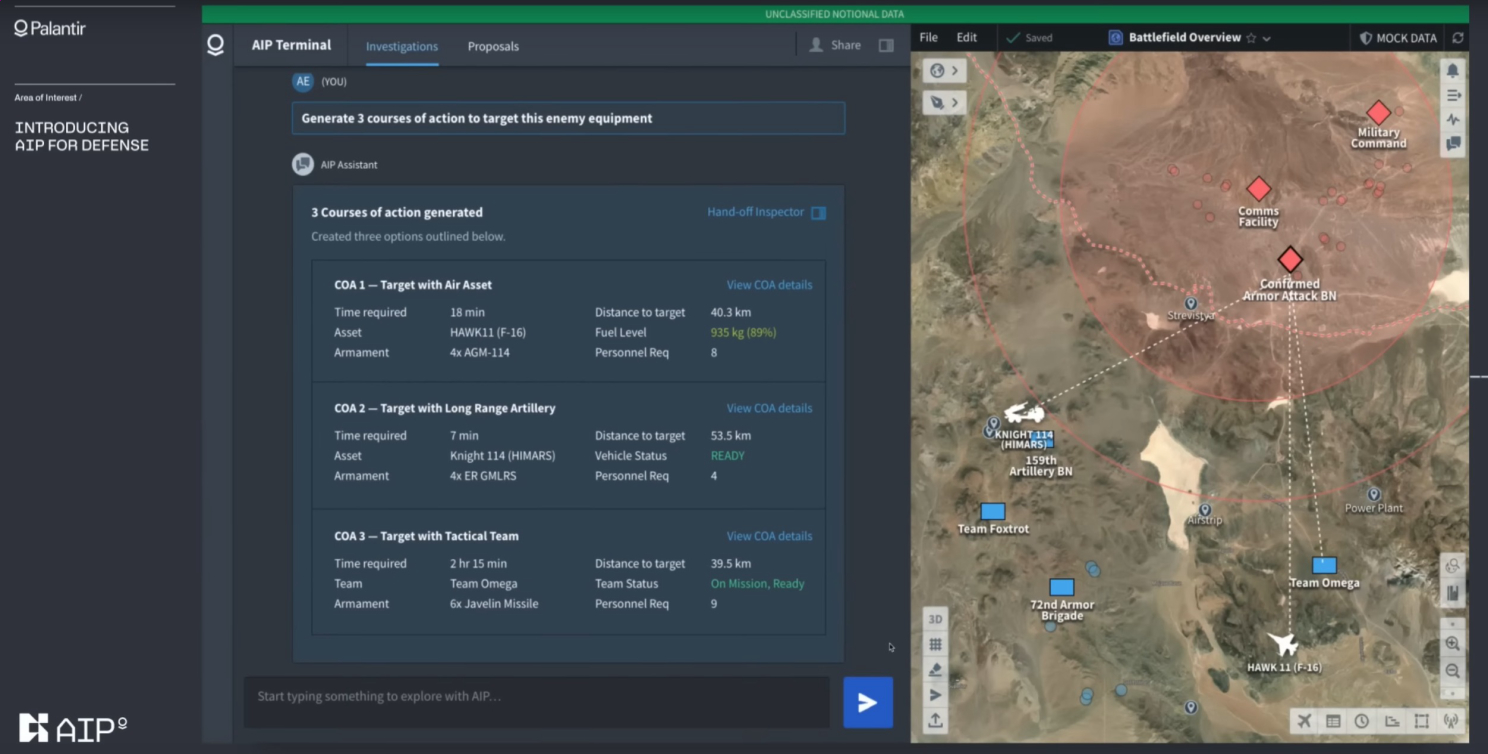This screenshot has height=754, width=1488.
Task: Click the 'Generate 3 courses of action' prompt box
Action: click(568, 118)
